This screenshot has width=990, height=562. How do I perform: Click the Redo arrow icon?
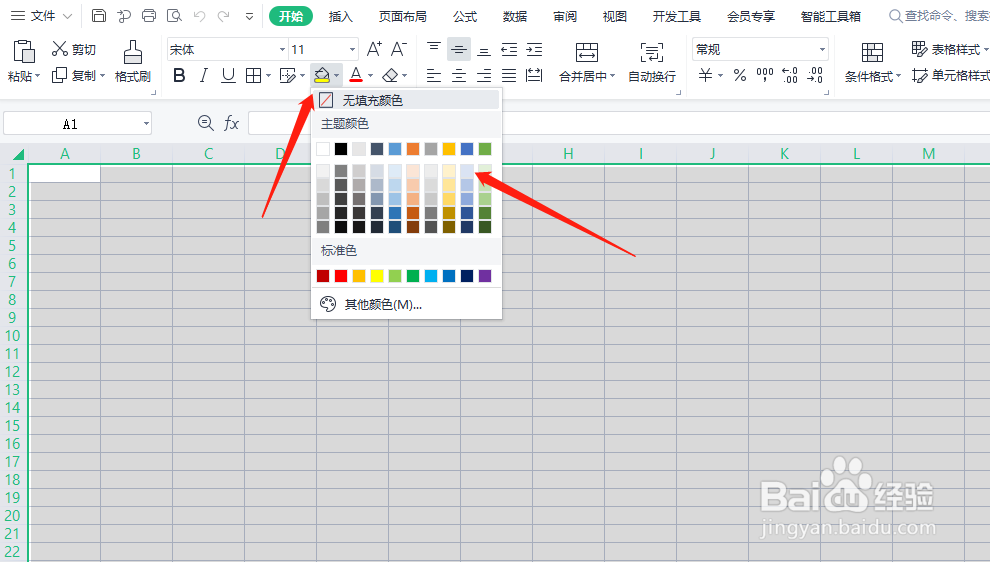[224, 16]
